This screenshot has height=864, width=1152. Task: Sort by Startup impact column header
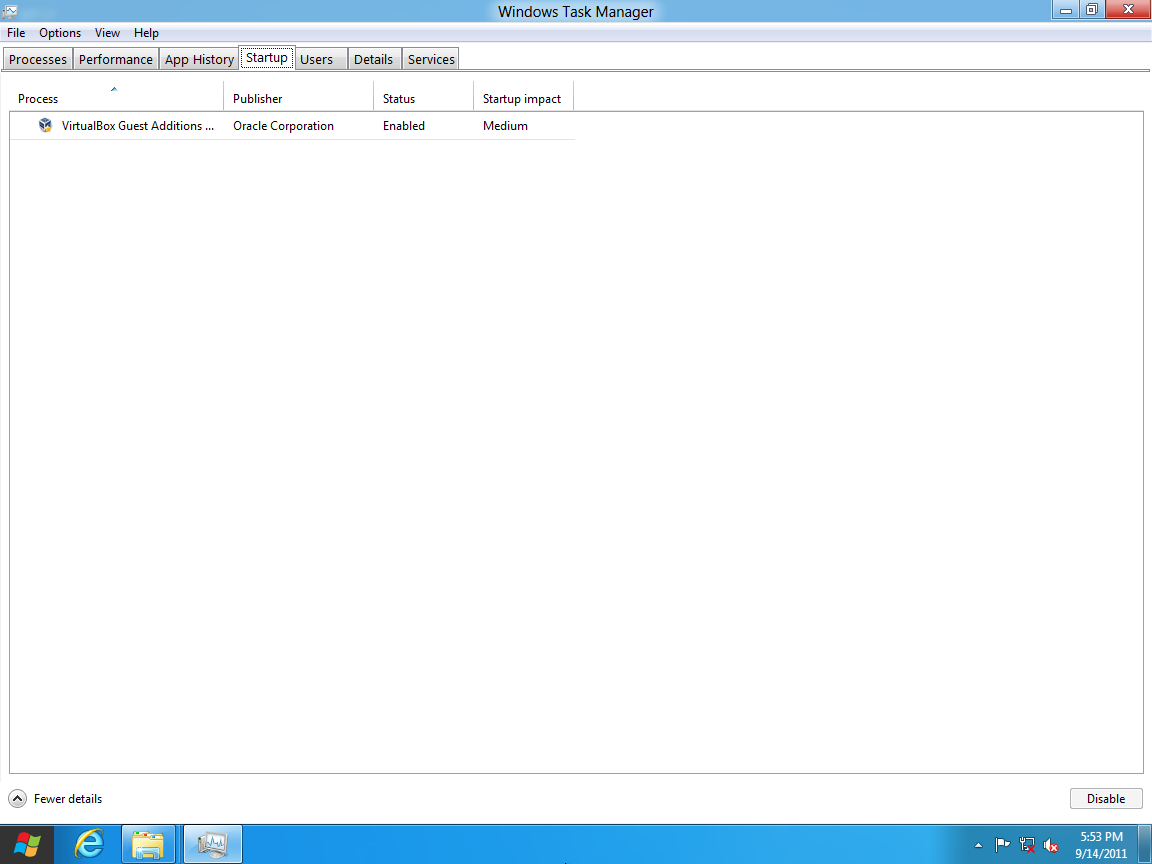tap(523, 98)
